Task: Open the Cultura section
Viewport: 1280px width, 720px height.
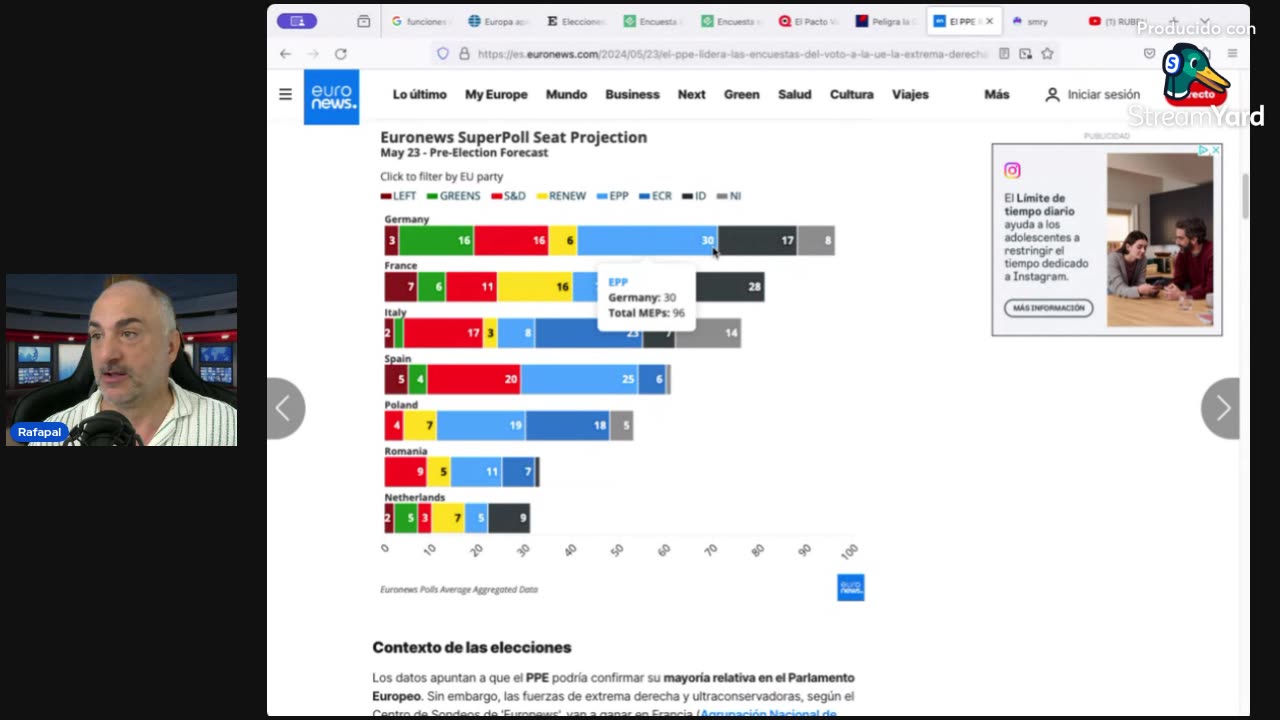Action: coord(851,94)
